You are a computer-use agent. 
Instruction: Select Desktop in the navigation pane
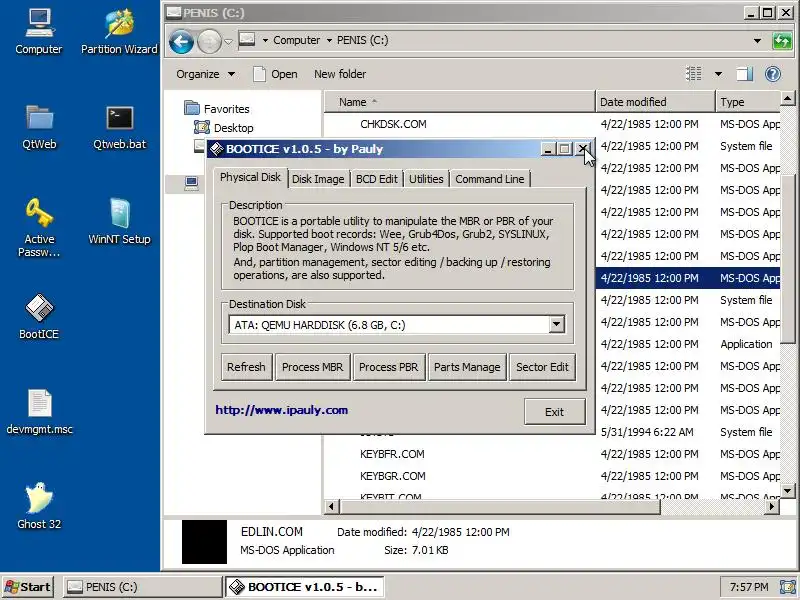[x=234, y=128]
